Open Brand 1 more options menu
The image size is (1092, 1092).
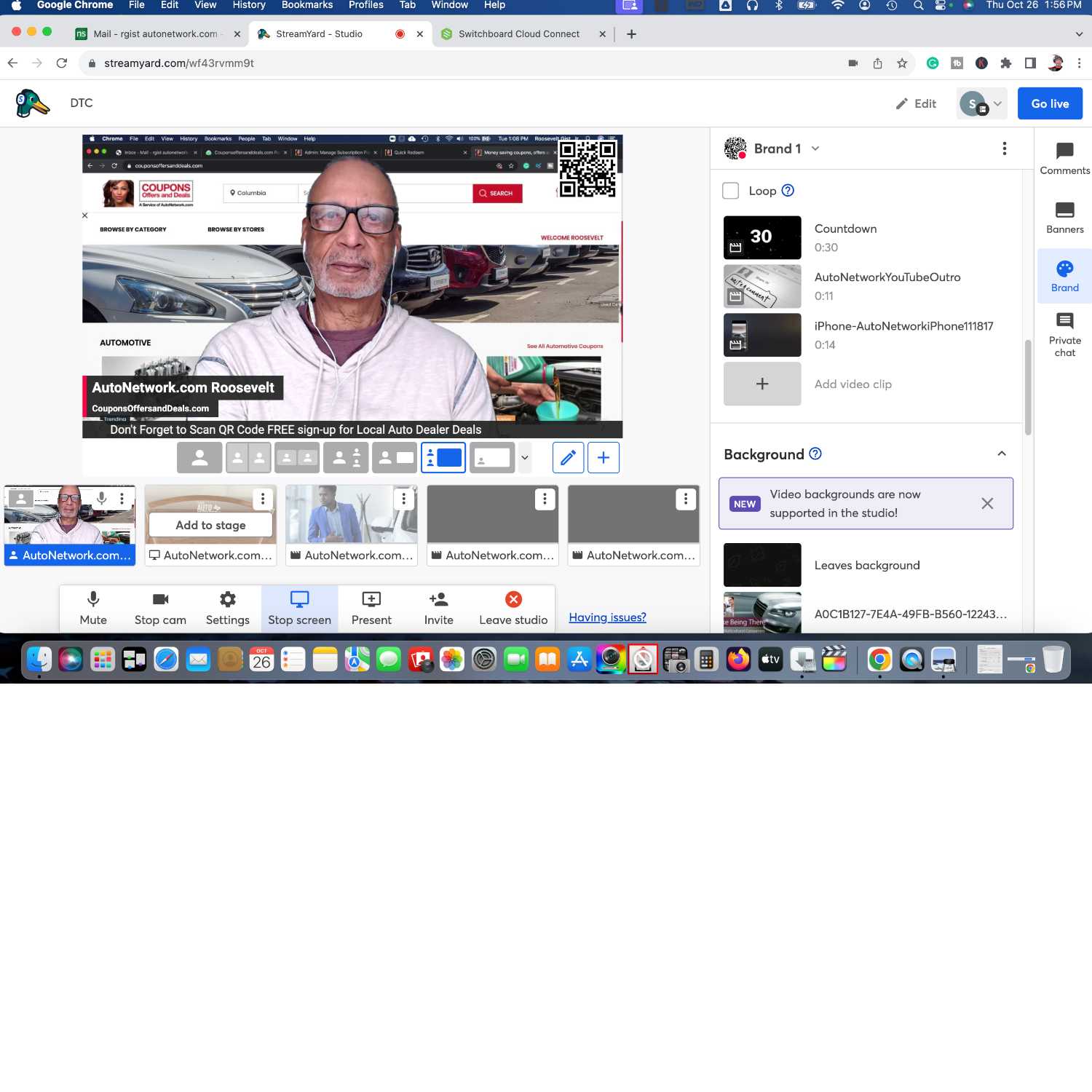coord(1005,149)
